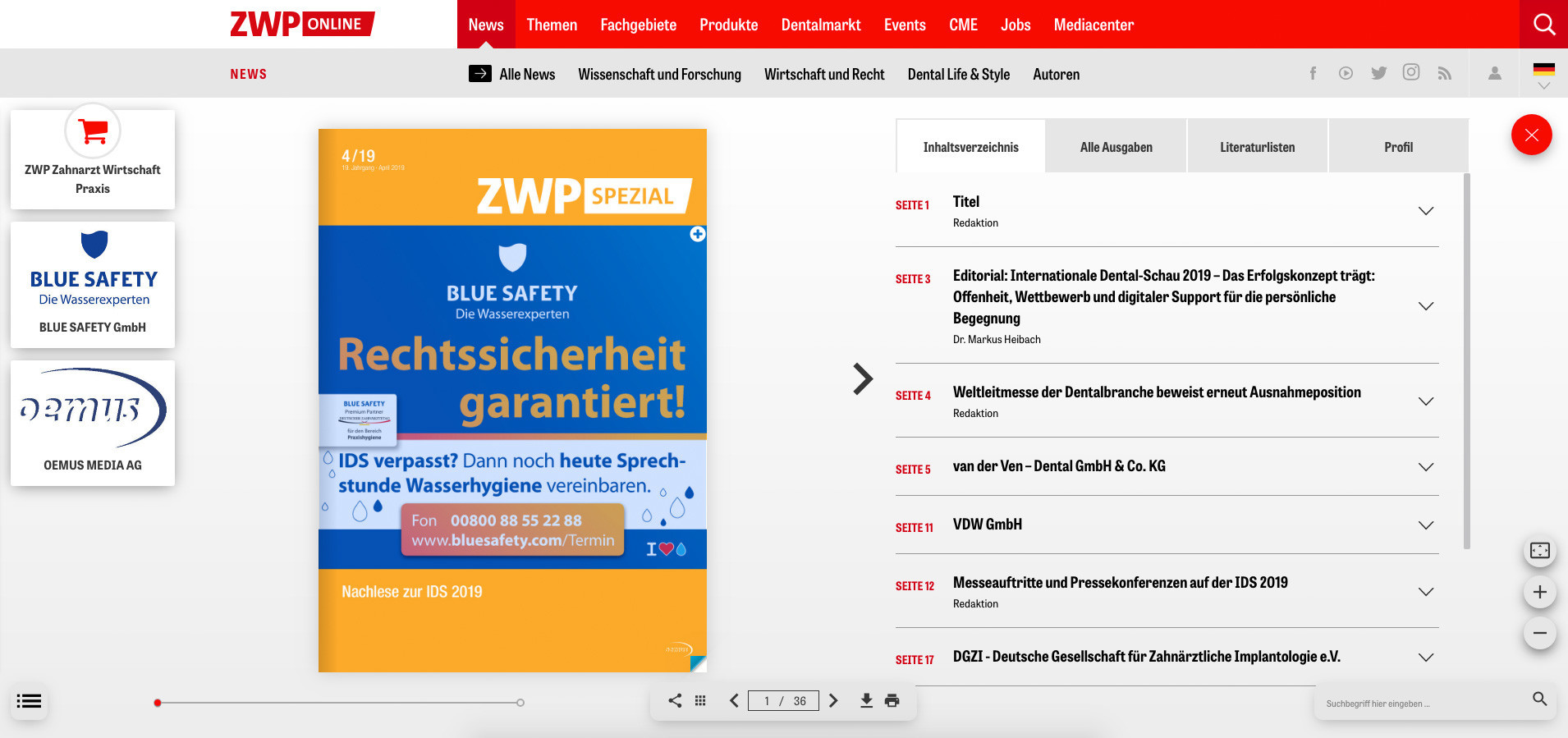Image resolution: width=1568 pixels, height=738 pixels.
Task: Open the shopping cart ZWP Zahnarzt card
Action: coord(93,159)
